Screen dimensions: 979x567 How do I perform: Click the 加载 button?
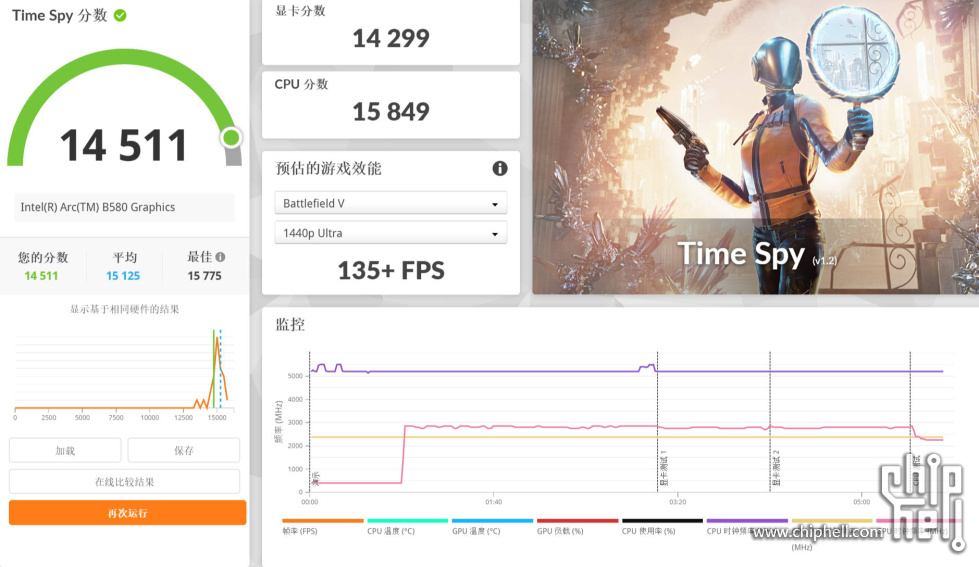pos(65,450)
